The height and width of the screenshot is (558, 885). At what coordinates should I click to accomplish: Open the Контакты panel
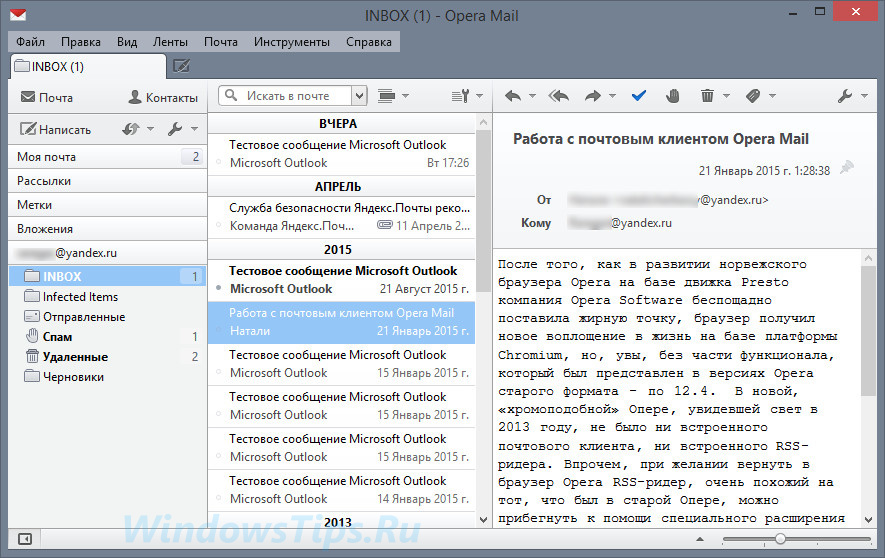pyautogui.click(x=163, y=97)
